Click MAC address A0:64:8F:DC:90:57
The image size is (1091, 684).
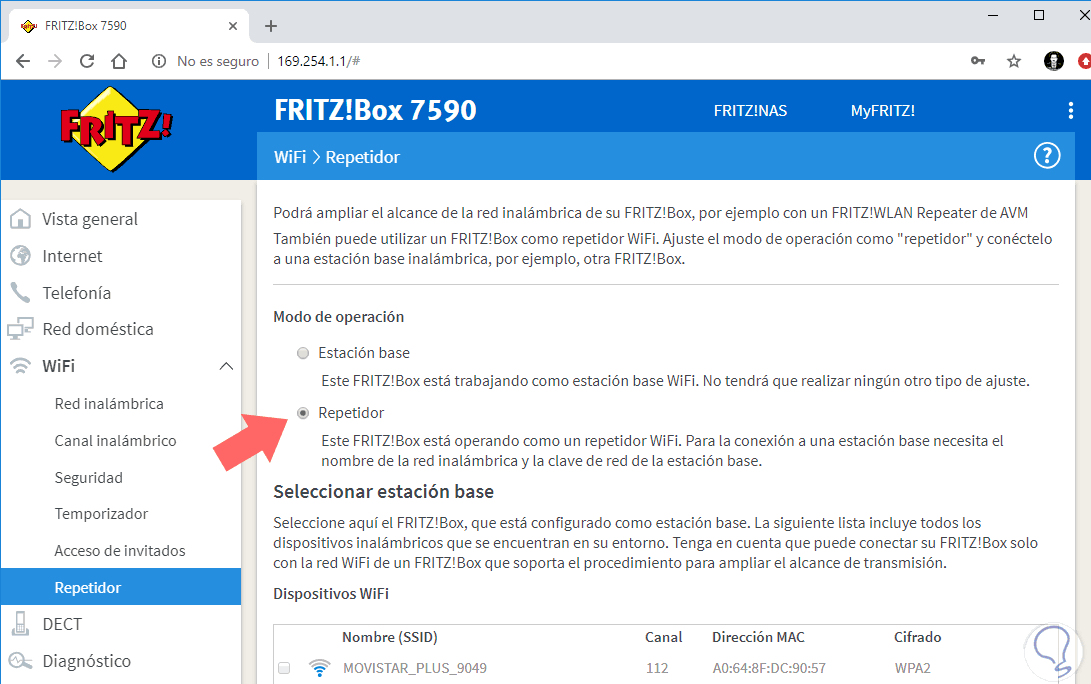click(769, 668)
